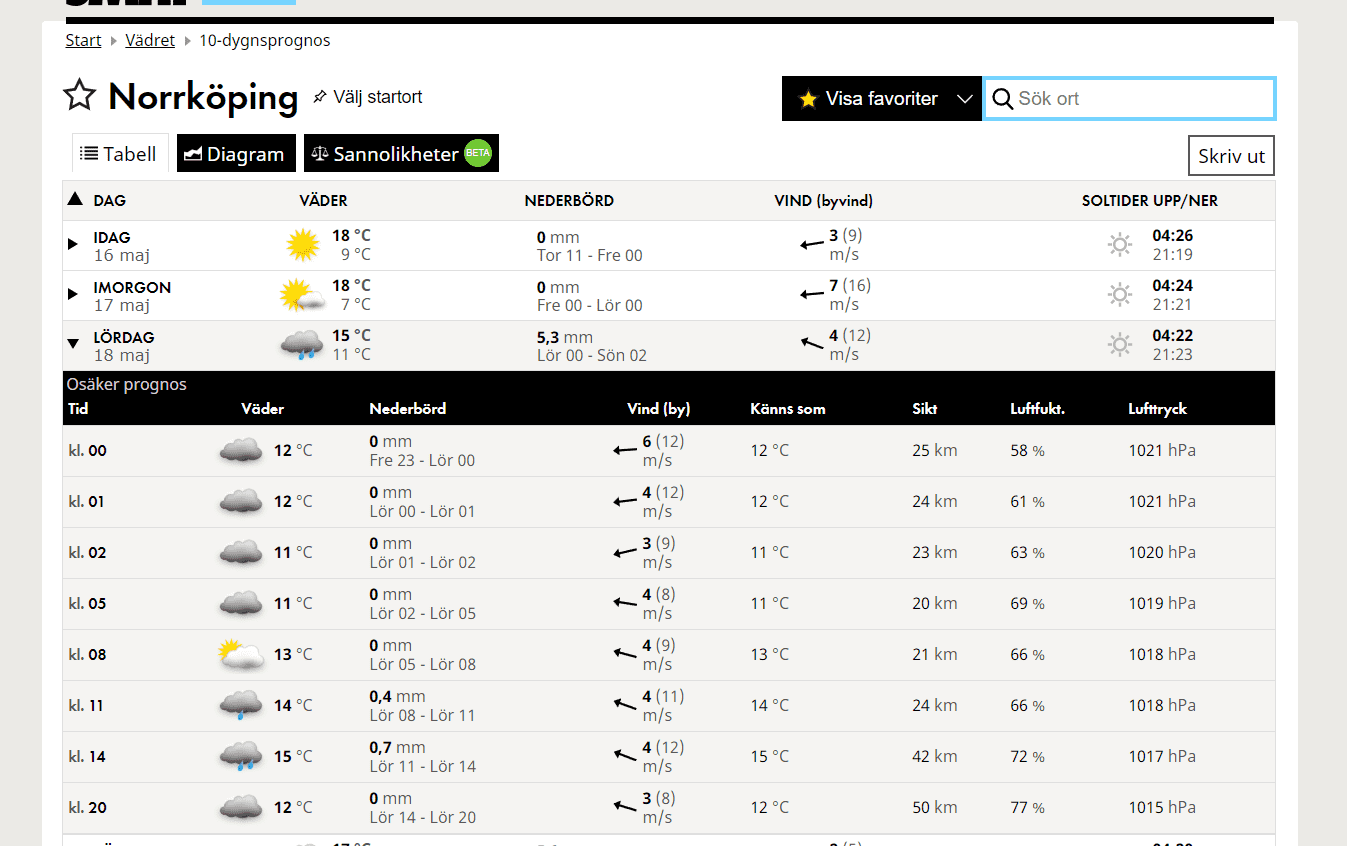The image size is (1347, 846).
Task: Click the wind arrow in Imorgon row
Action: point(812,295)
